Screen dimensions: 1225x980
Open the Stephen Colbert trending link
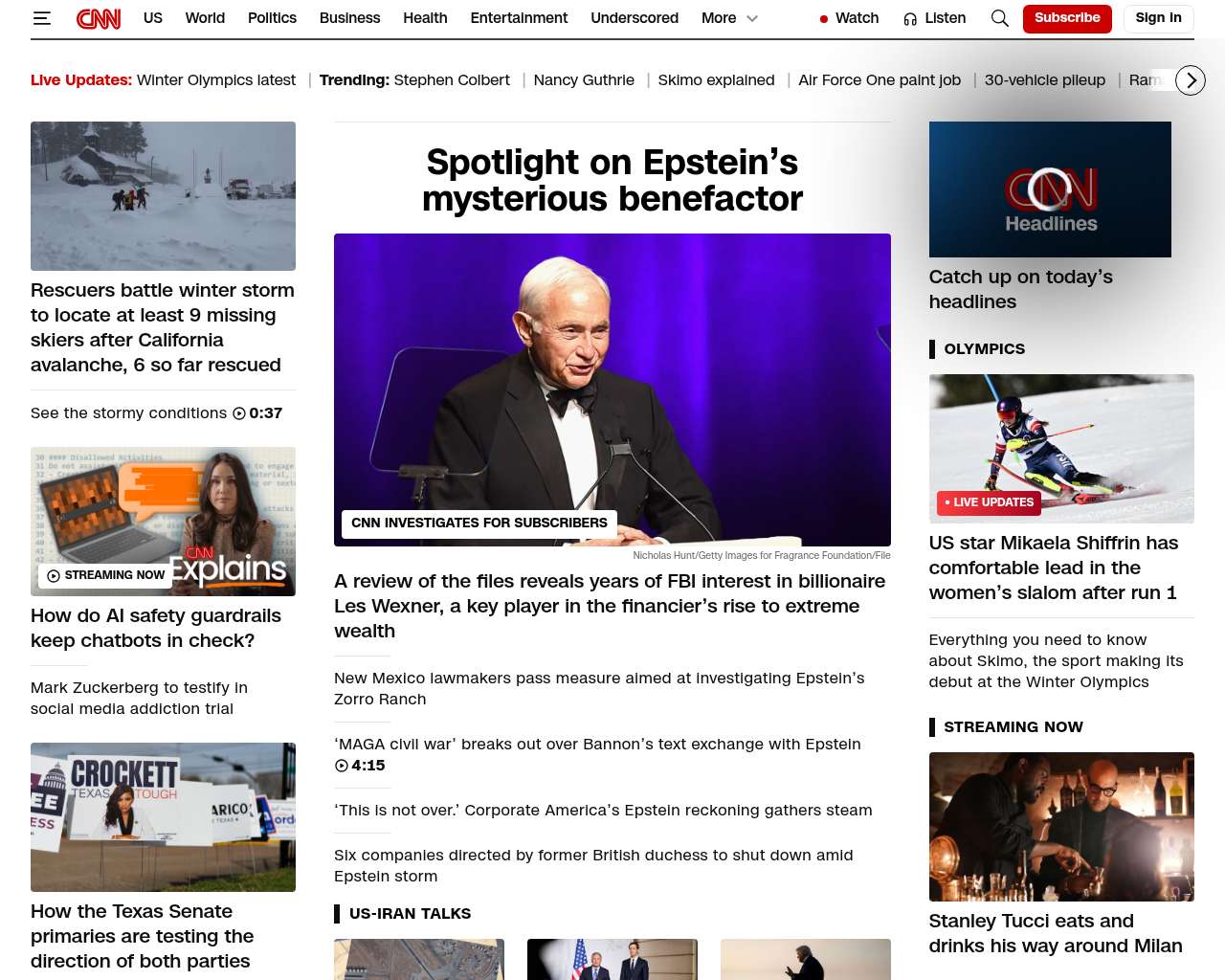[452, 80]
